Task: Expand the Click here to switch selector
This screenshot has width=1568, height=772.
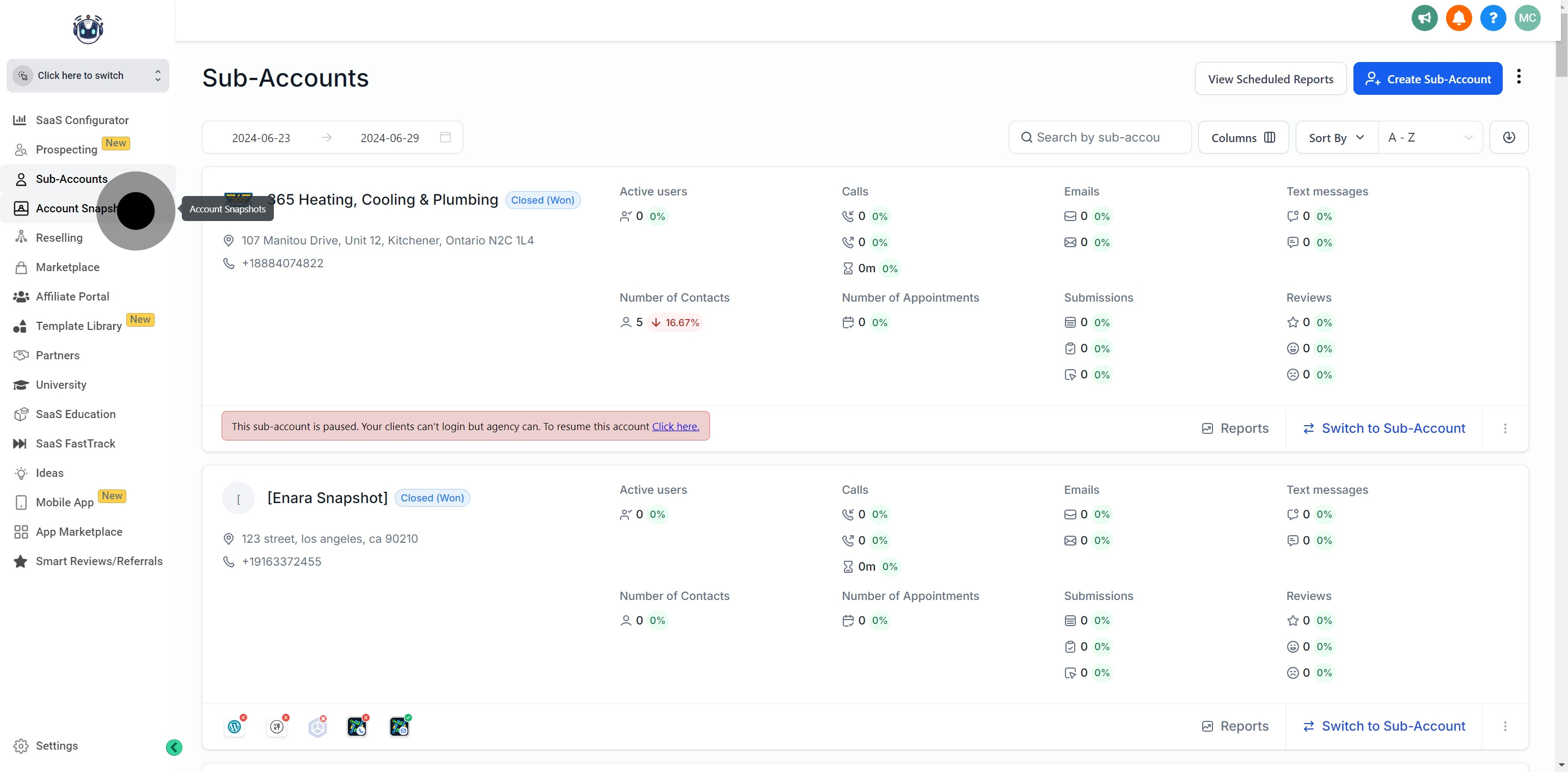Action: pos(88,76)
